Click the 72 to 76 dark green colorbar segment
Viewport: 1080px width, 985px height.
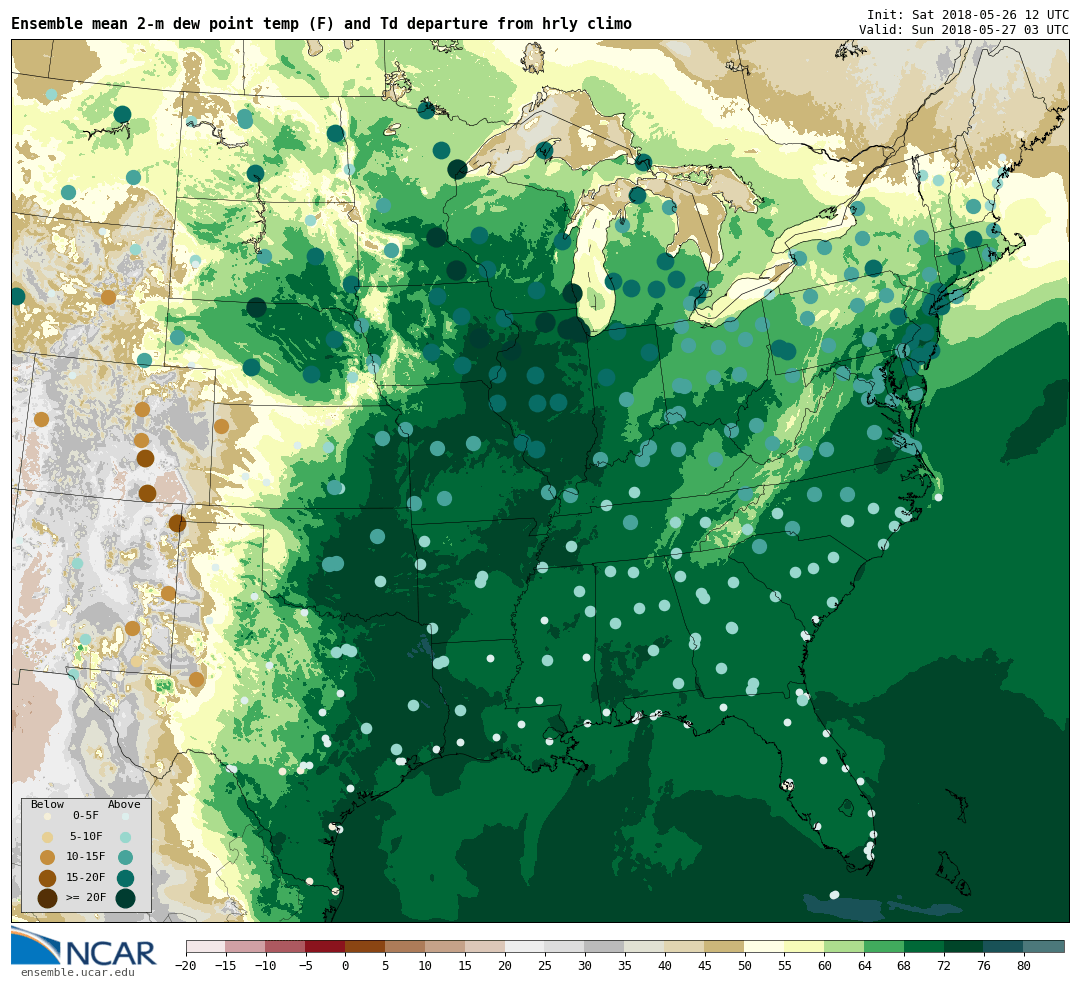coord(964,946)
